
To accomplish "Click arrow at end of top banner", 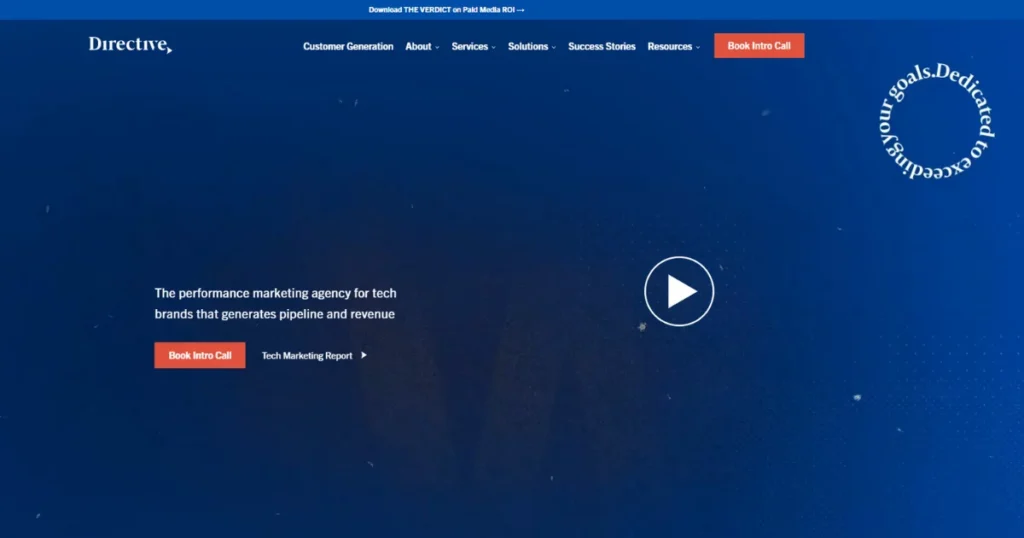I will point(520,10).
